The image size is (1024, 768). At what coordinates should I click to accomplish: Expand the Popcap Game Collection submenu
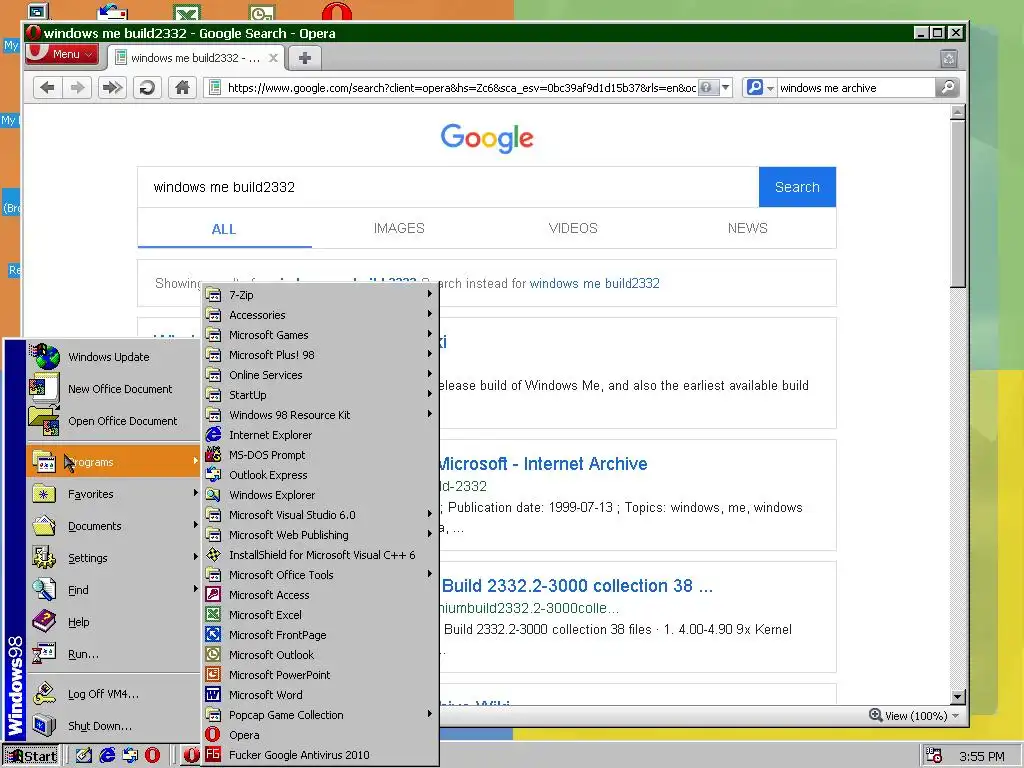pos(320,715)
